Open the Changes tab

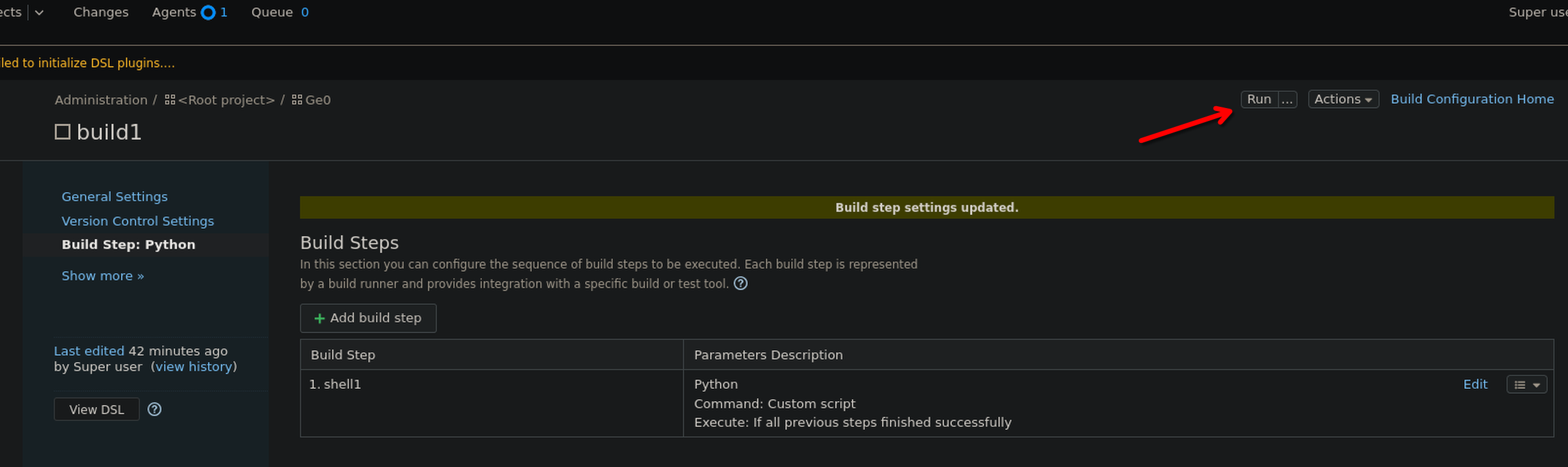(x=101, y=12)
